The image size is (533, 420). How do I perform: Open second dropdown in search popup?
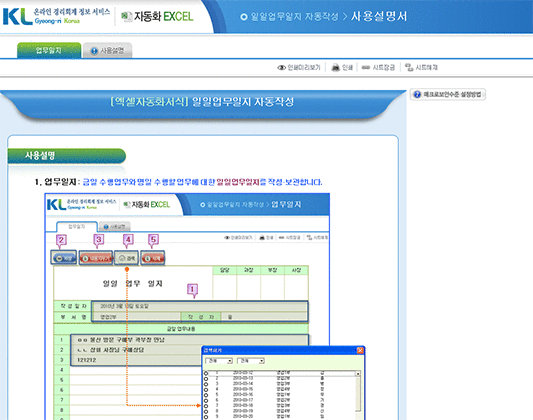point(251,361)
